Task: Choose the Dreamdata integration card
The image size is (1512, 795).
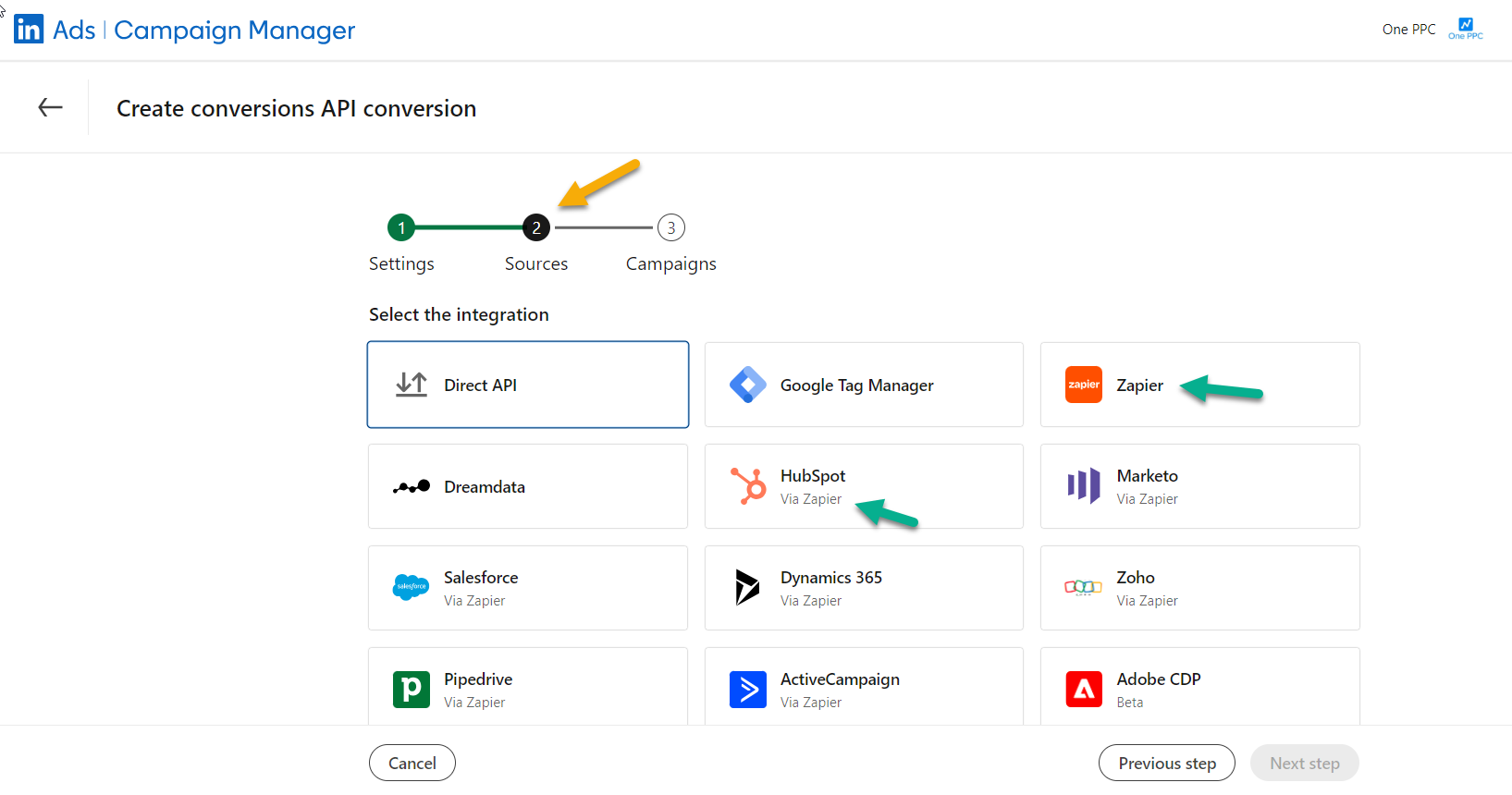Action: pos(528,486)
